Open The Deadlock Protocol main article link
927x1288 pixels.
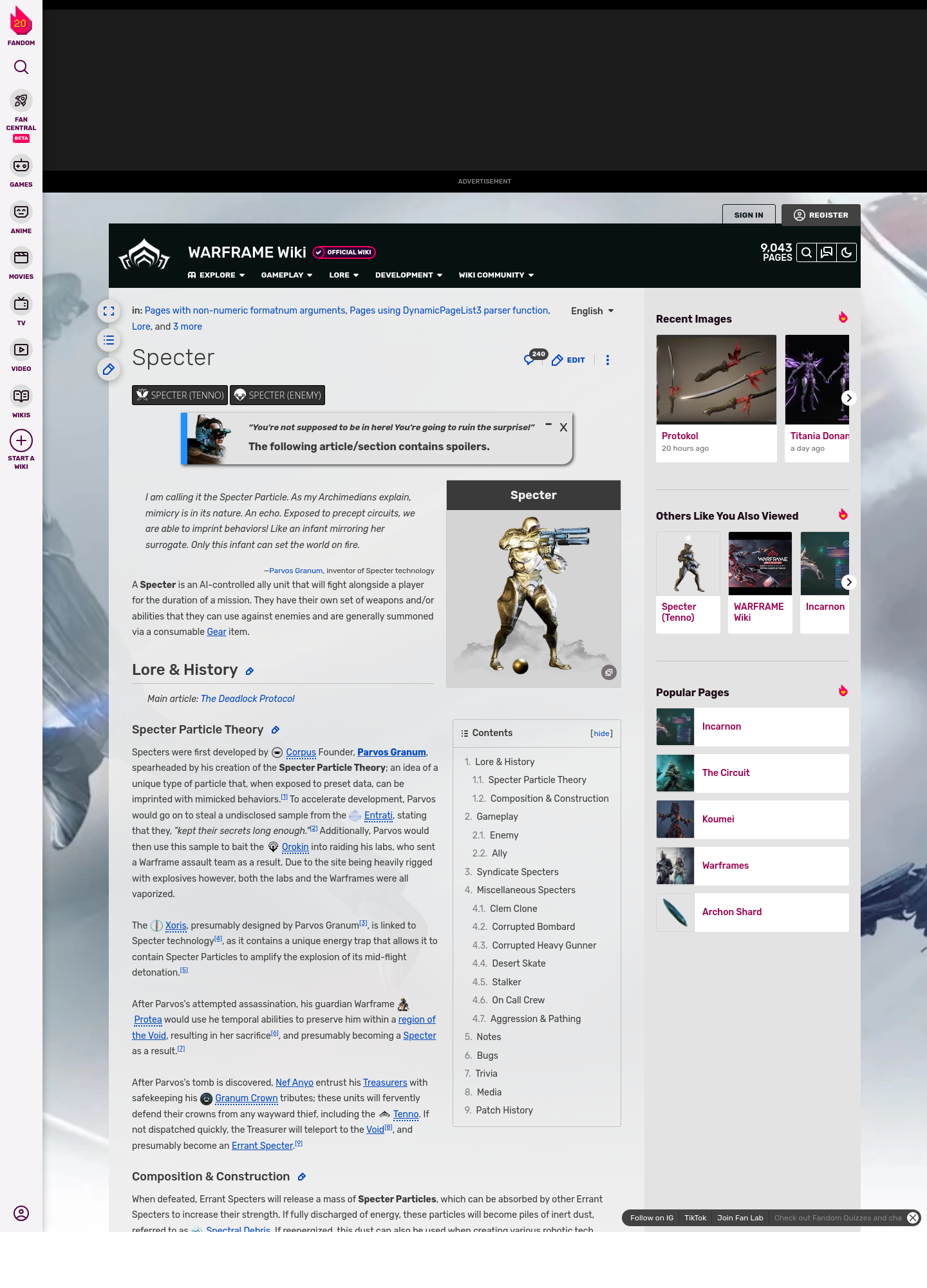pos(248,699)
